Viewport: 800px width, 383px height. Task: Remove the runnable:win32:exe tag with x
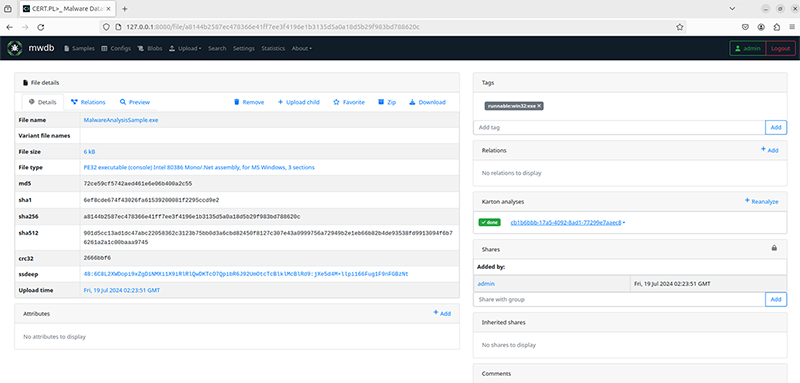(539, 106)
